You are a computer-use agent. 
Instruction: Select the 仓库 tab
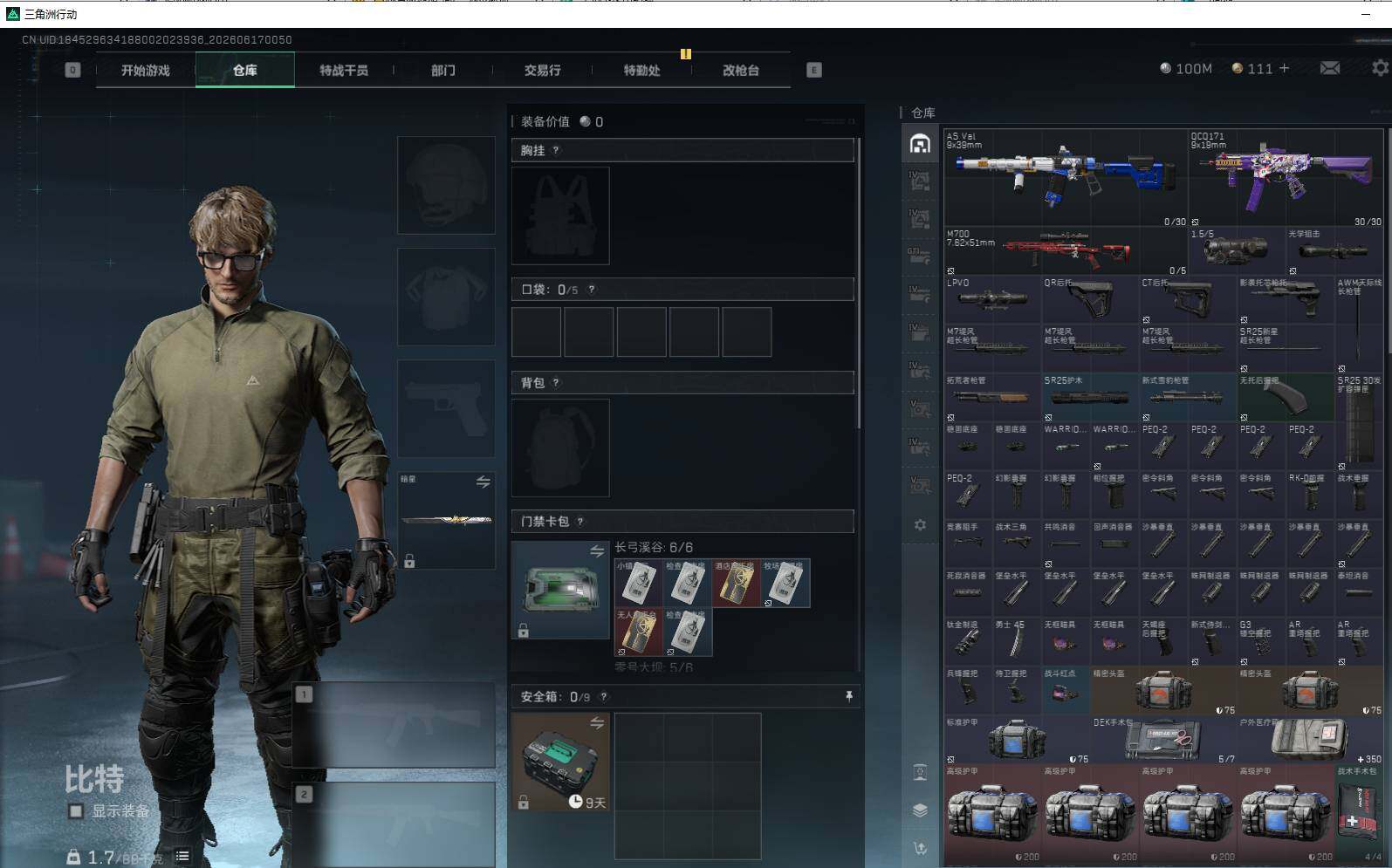pyautogui.click(x=245, y=70)
